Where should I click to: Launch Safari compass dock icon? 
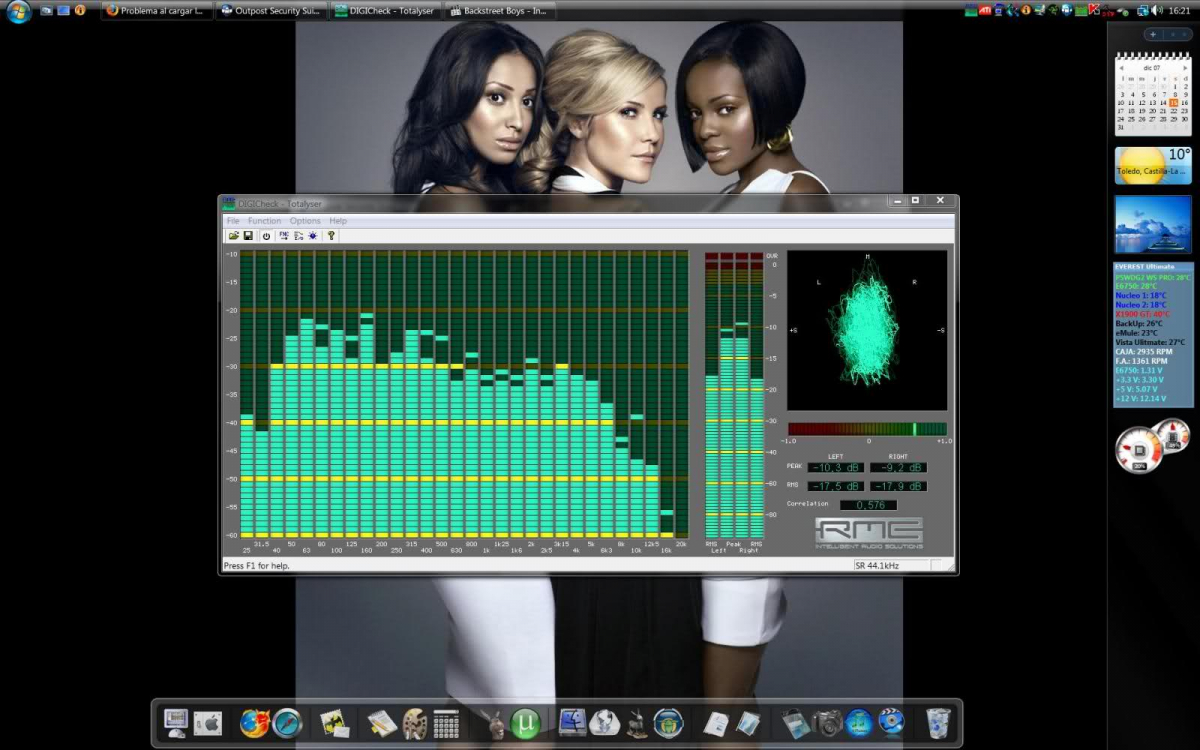pyautogui.click(x=287, y=722)
